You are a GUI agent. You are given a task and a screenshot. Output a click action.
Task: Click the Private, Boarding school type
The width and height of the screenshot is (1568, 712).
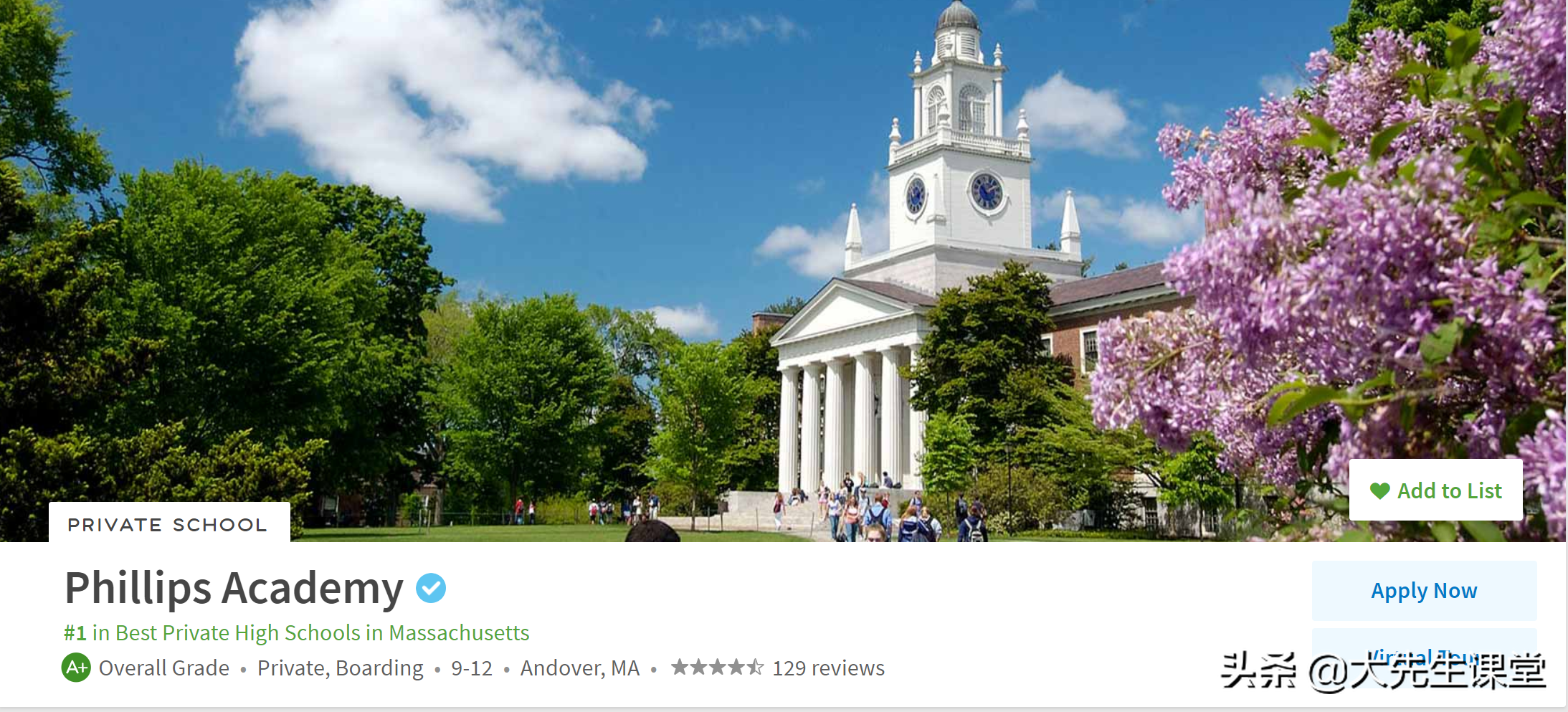[341, 668]
